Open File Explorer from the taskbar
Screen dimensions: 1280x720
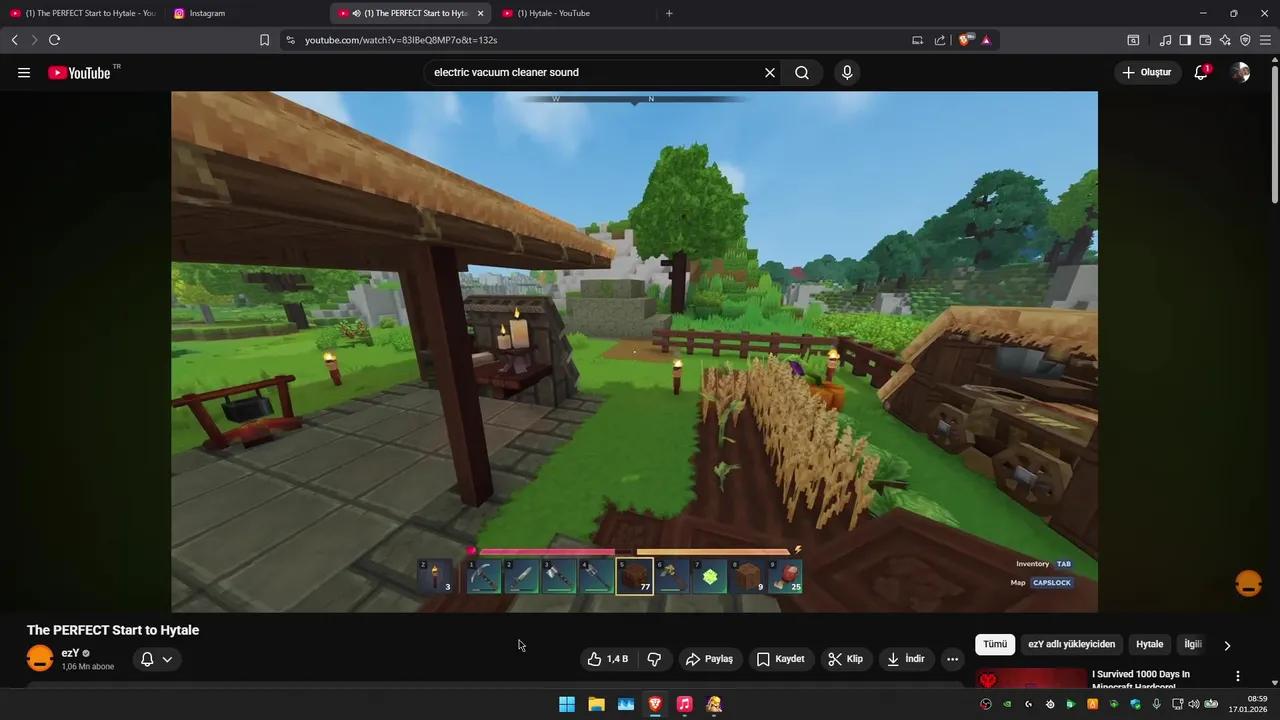point(596,704)
